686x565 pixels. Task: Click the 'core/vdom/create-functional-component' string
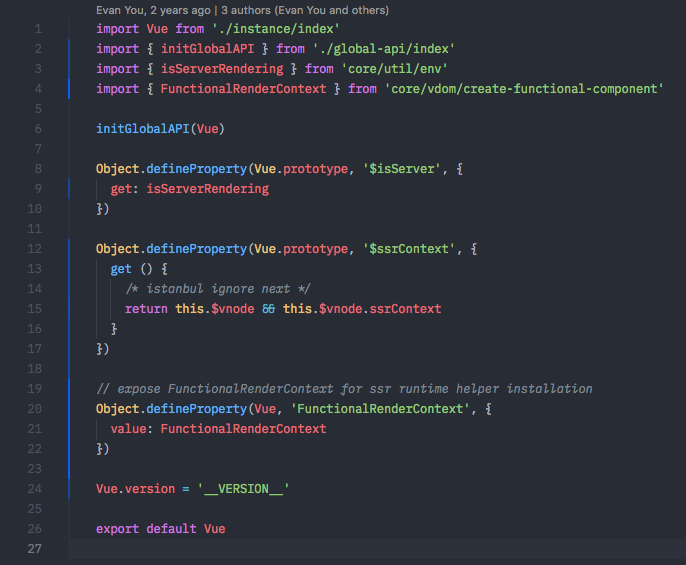[x=524, y=89]
